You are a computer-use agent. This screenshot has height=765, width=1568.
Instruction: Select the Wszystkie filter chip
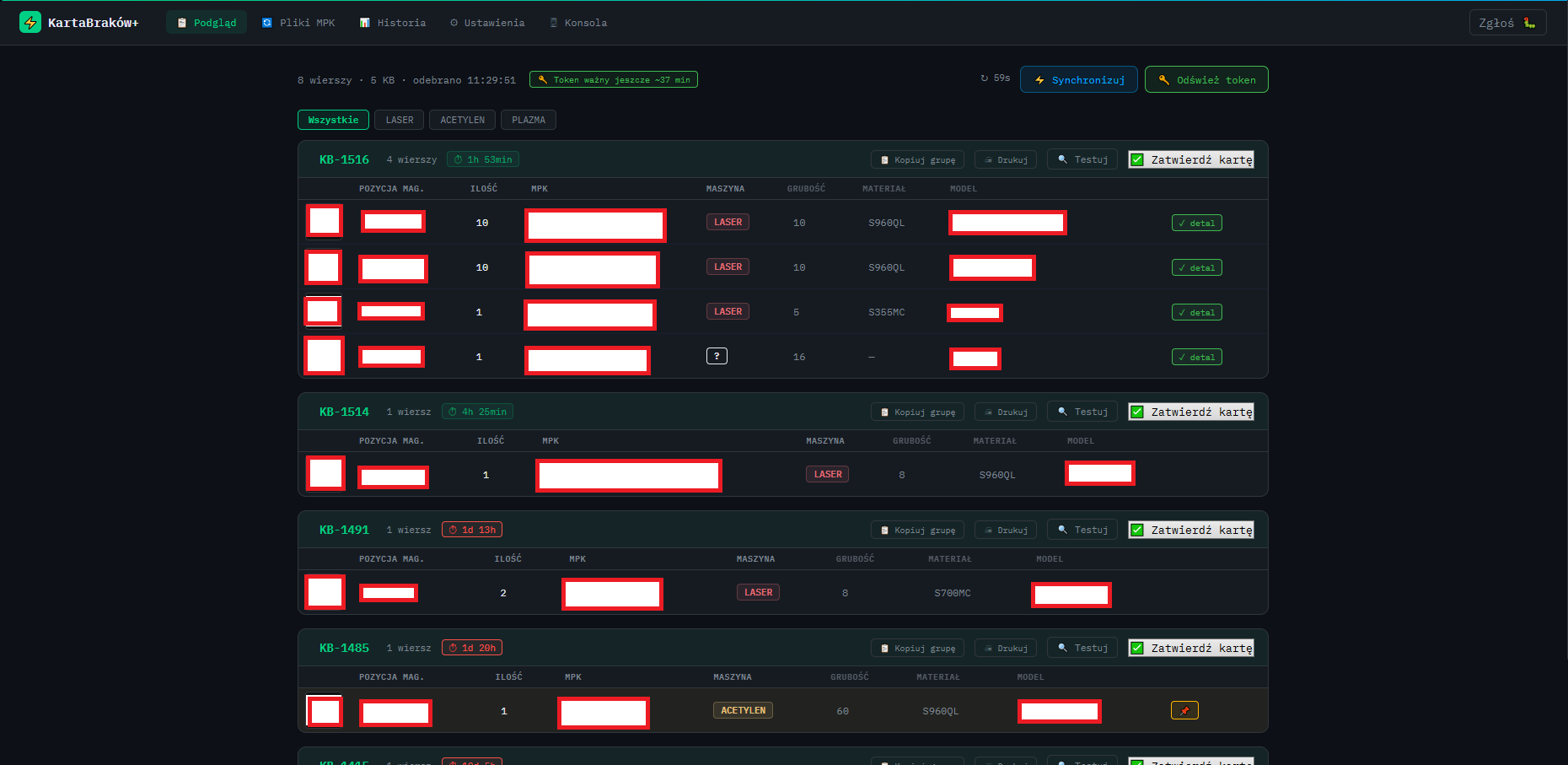333,121
